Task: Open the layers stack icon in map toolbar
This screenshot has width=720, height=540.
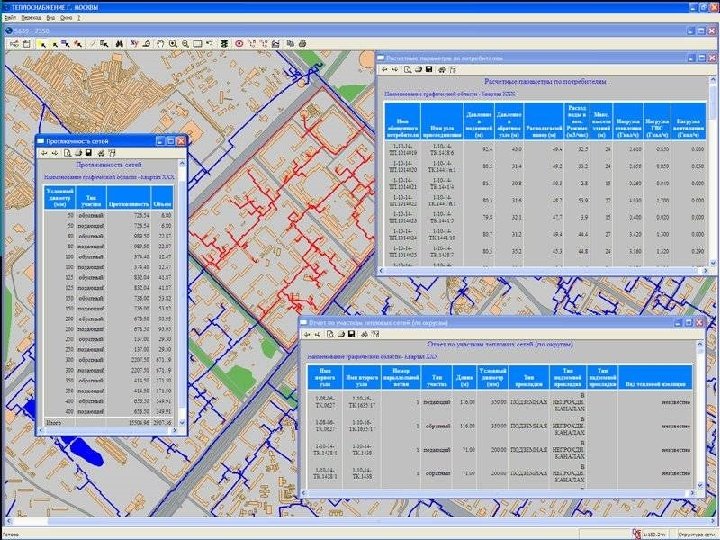Action: 224,44
